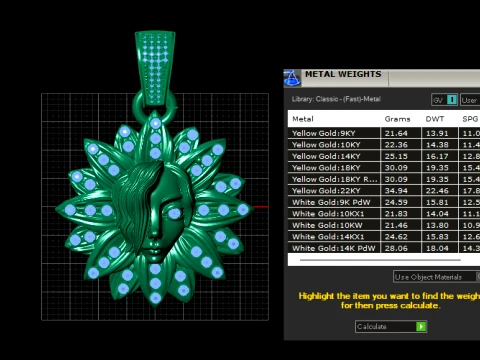Click the jump ring connecting the bail

coord(154,106)
